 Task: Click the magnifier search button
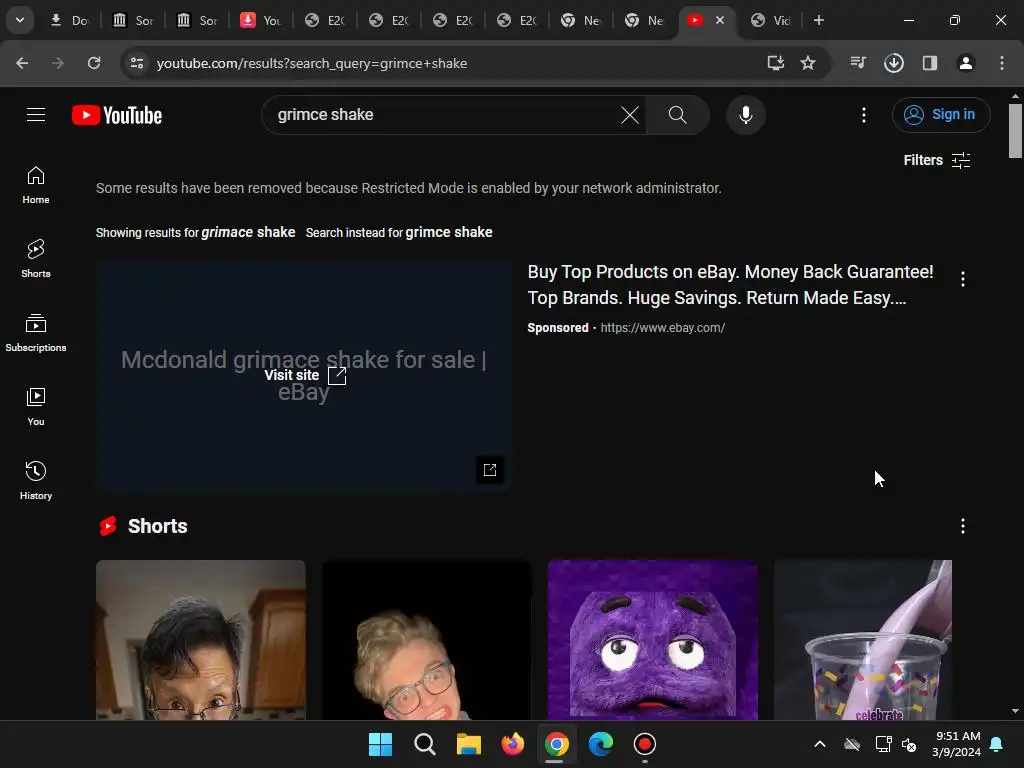(x=678, y=115)
